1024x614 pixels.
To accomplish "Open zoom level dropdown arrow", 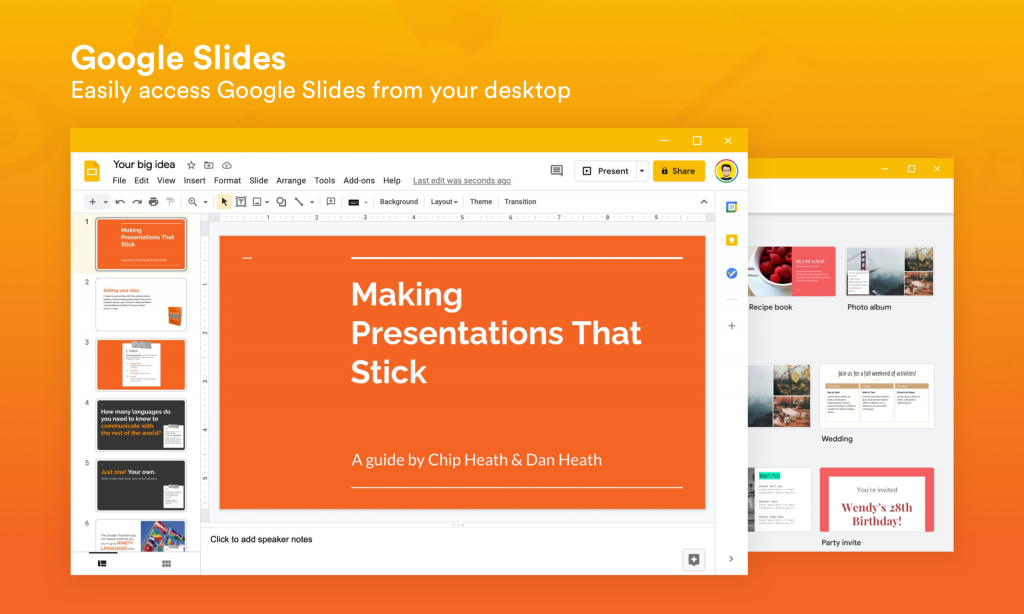I will [x=205, y=202].
